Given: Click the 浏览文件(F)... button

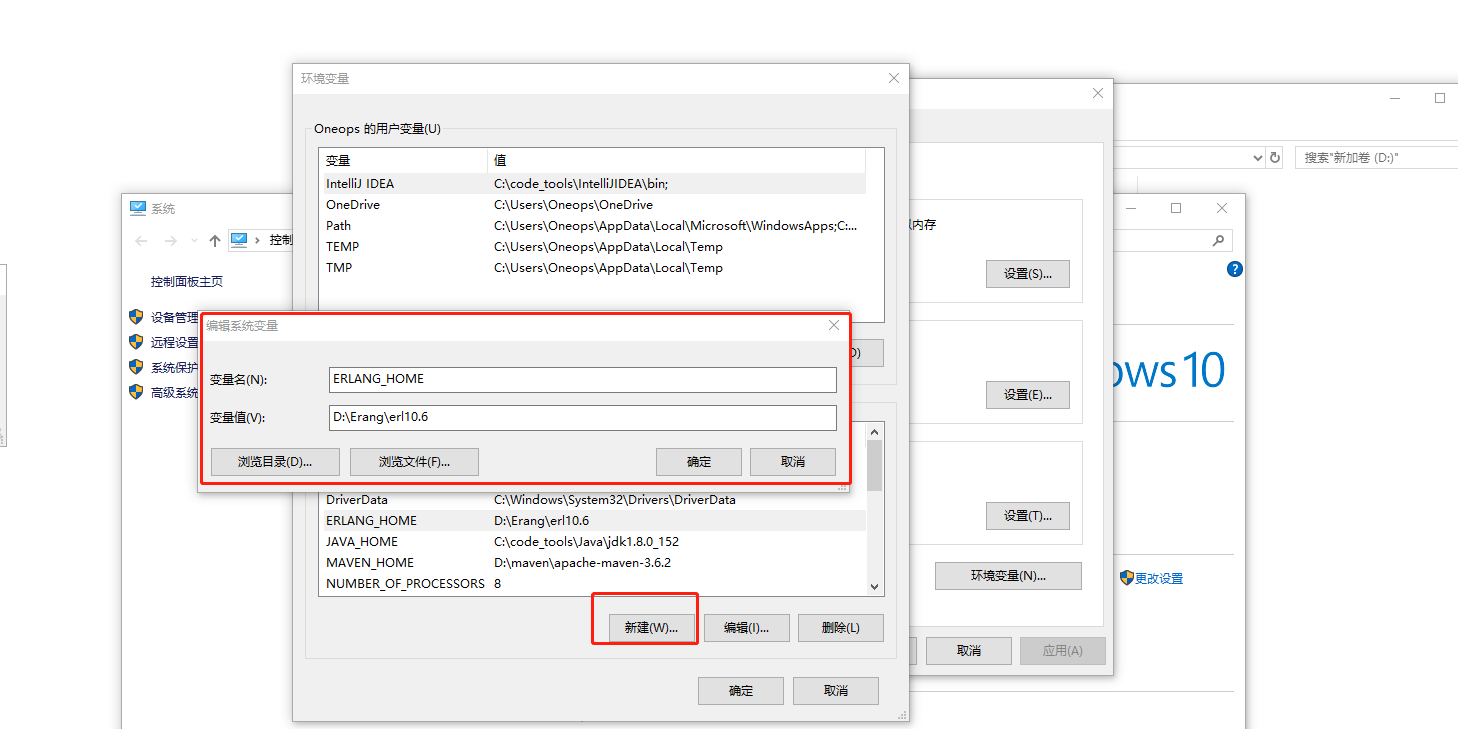Looking at the screenshot, I should pos(414,462).
